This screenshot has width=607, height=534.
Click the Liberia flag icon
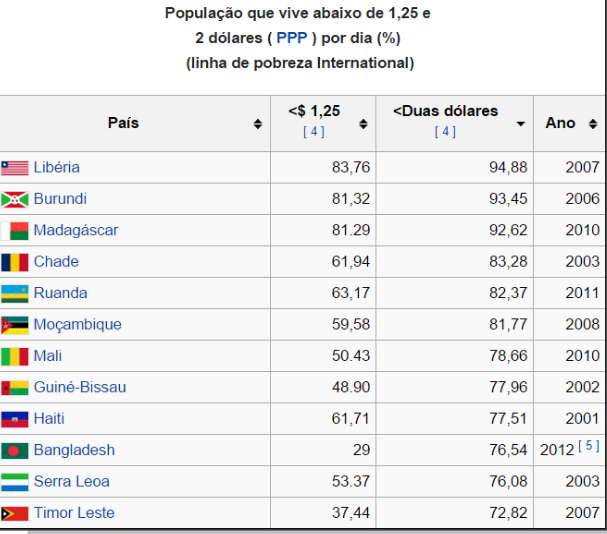(15, 168)
